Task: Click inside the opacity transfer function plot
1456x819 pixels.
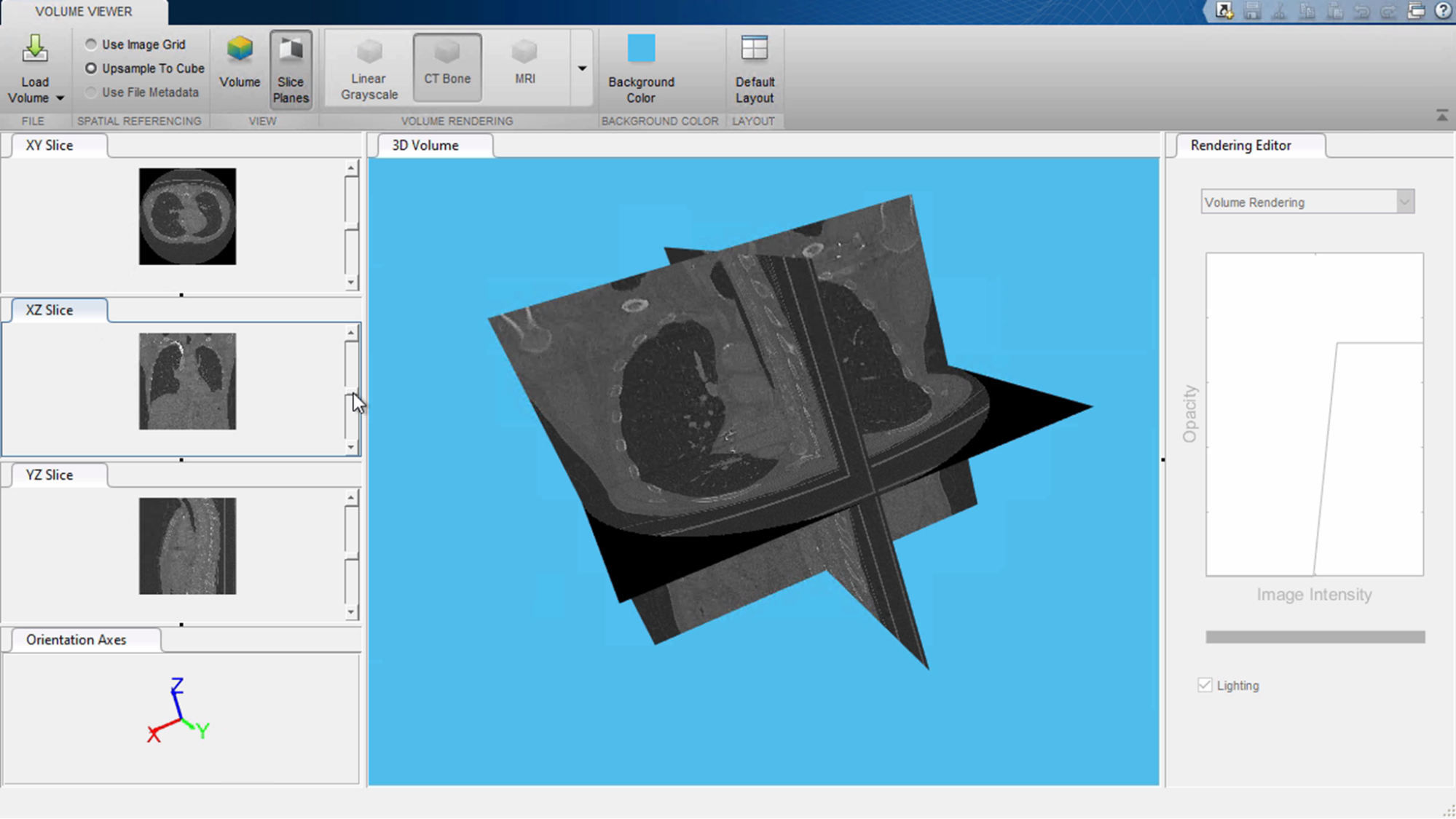Action: pyautogui.click(x=1315, y=414)
